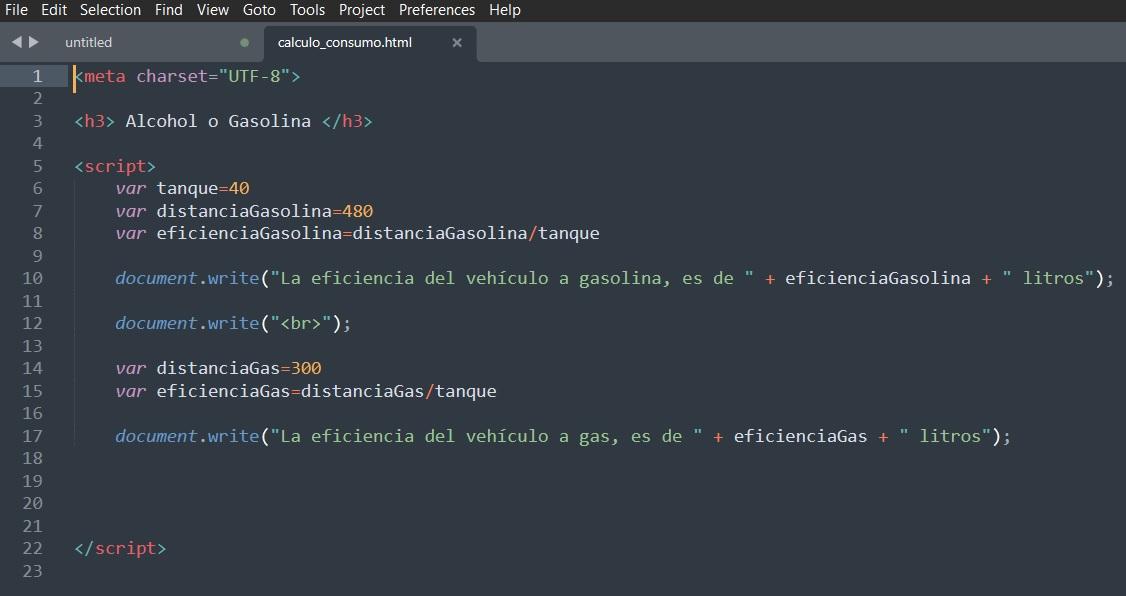Screen dimensions: 1126x596
Task: Click eficienciaGas variable declaration on line 15
Action: point(223,391)
